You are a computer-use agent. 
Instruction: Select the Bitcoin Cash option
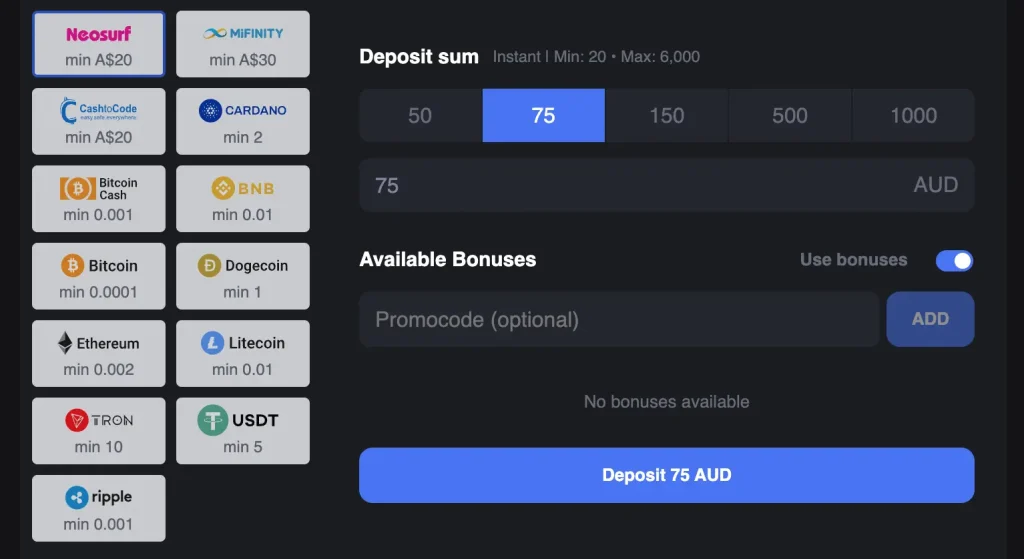[98, 199]
